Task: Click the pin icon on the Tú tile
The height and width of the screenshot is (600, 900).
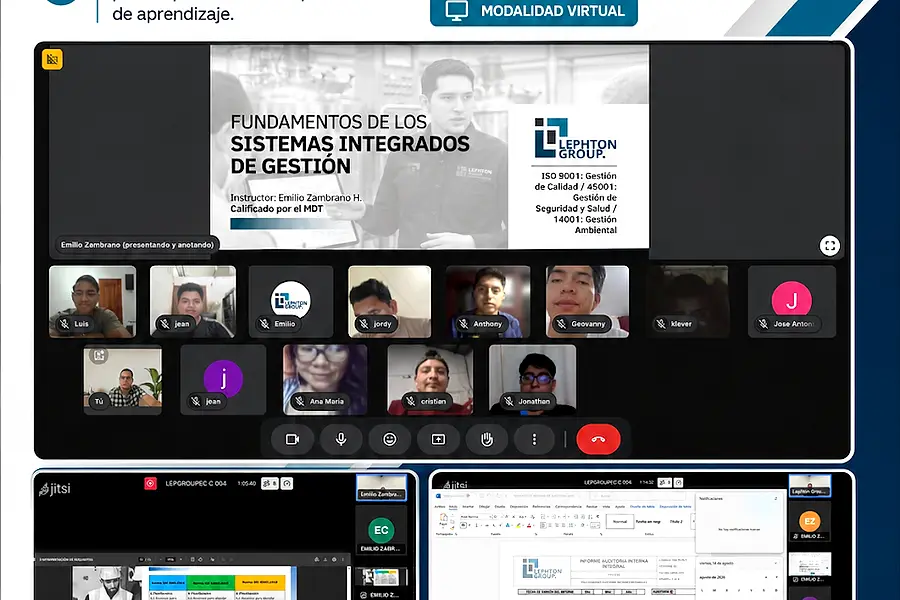Action: pyautogui.click(x=99, y=355)
